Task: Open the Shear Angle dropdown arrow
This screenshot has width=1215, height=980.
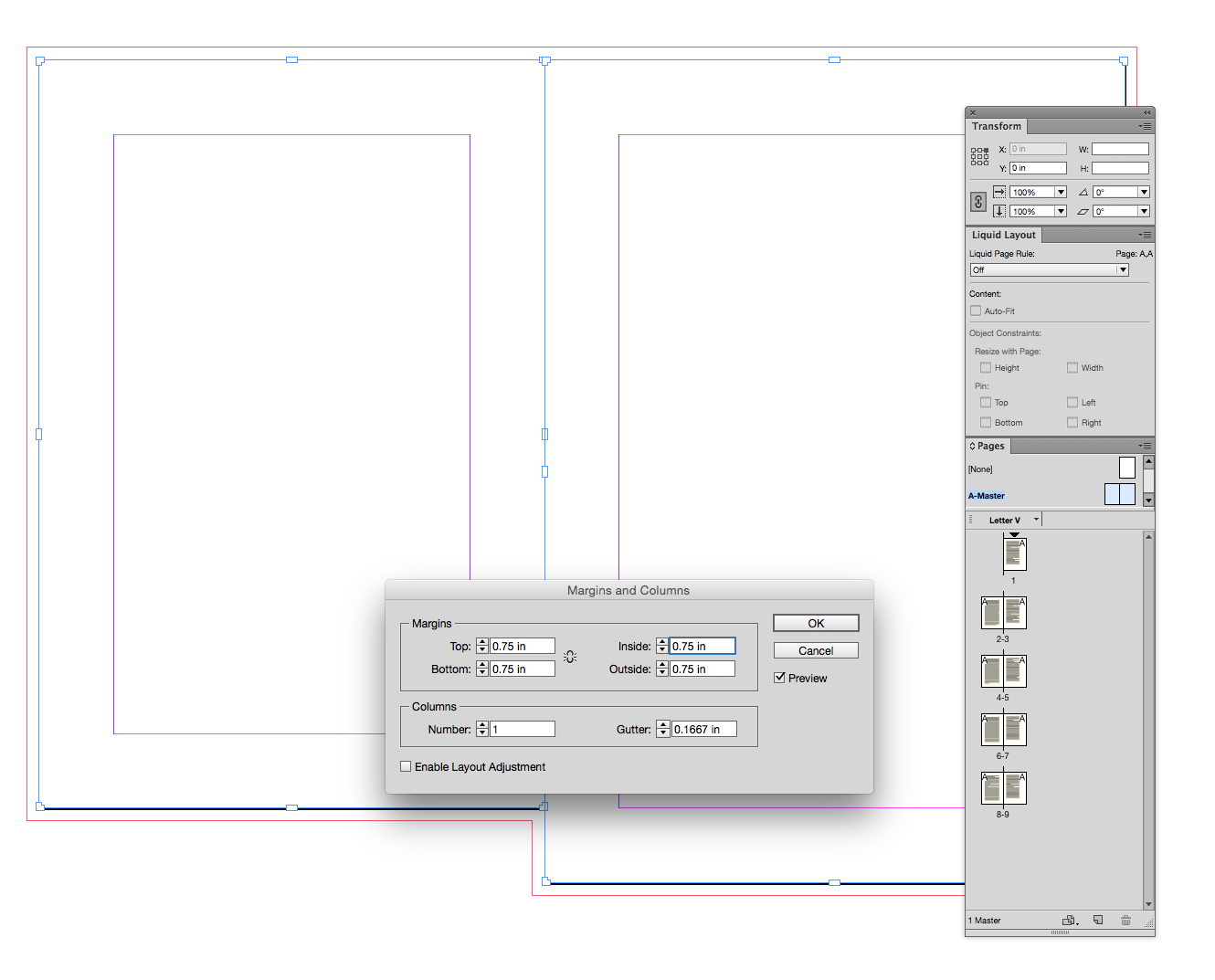Action: point(1144,211)
